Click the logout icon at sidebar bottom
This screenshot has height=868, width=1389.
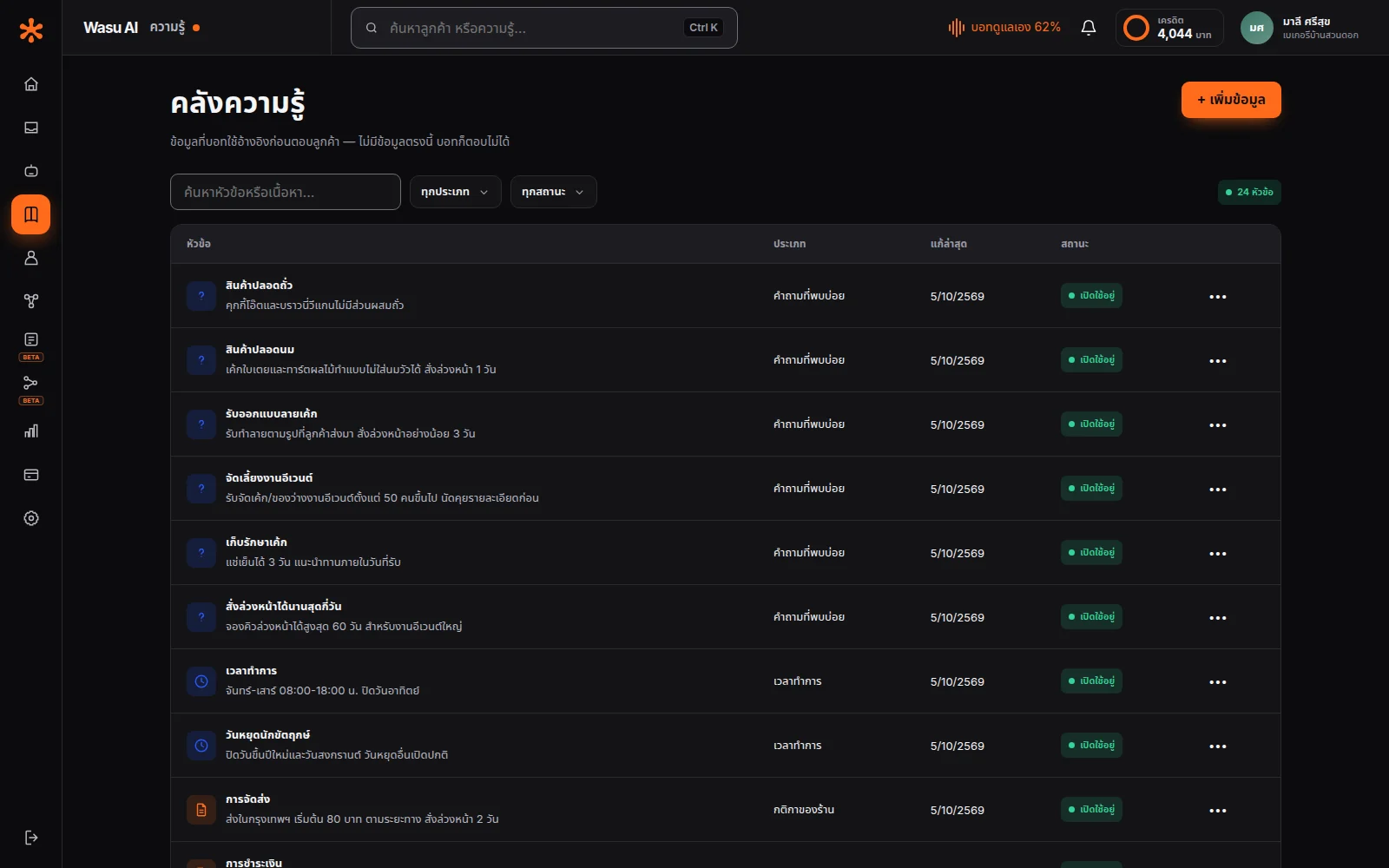pyautogui.click(x=31, y=838)
